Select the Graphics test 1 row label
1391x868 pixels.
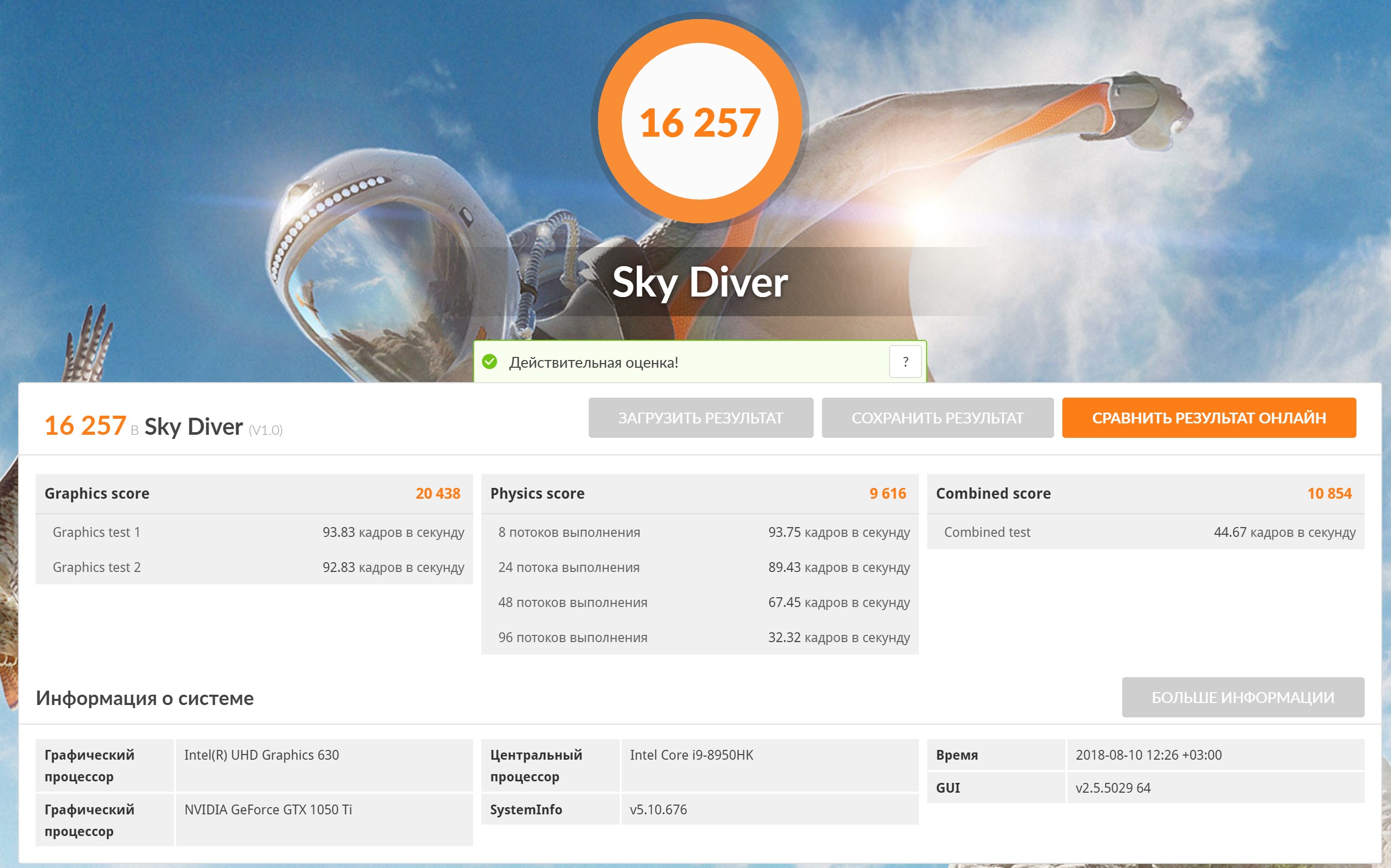(x=96, y=532)
